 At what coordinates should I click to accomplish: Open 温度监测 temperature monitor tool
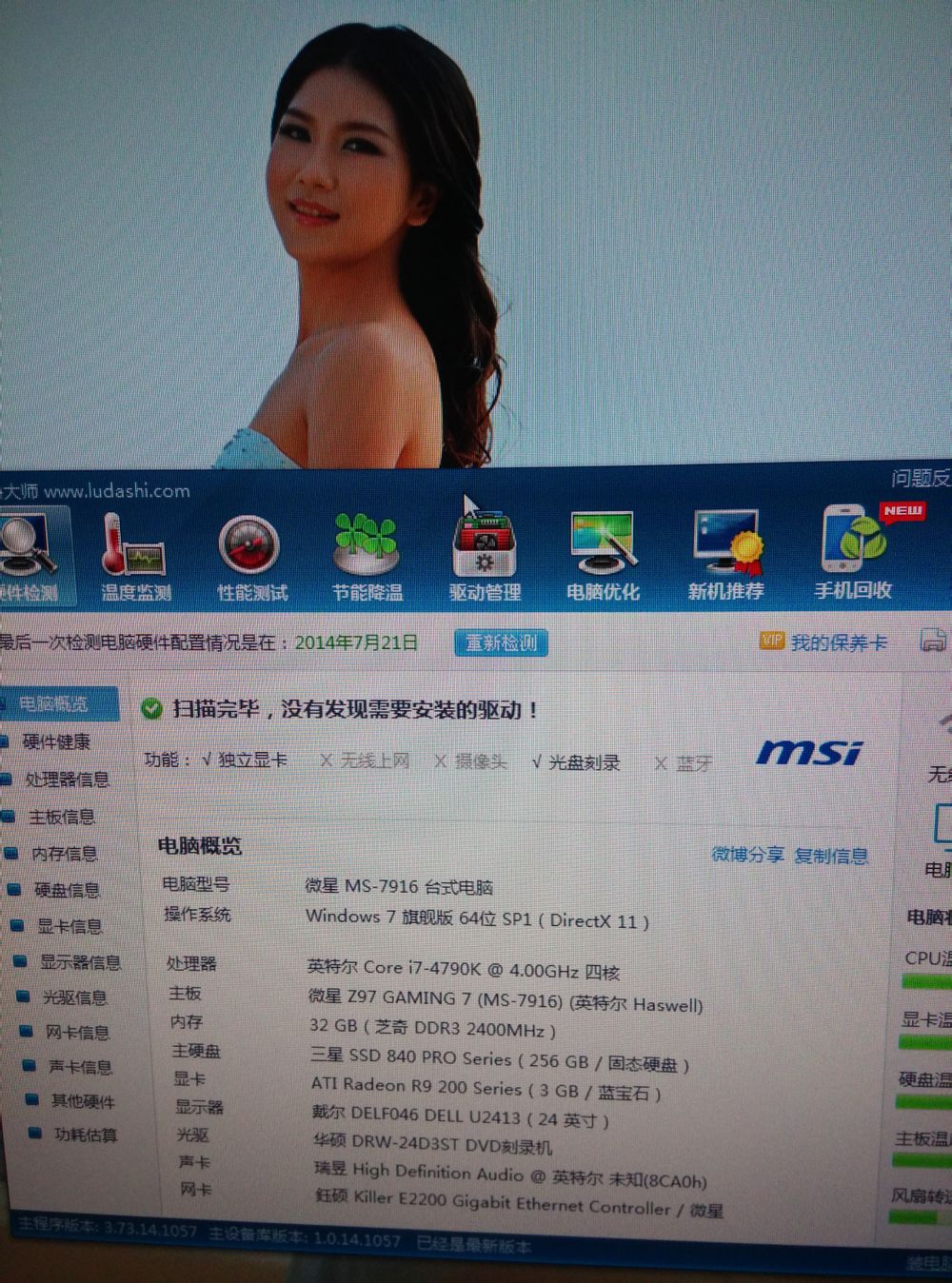134,558
